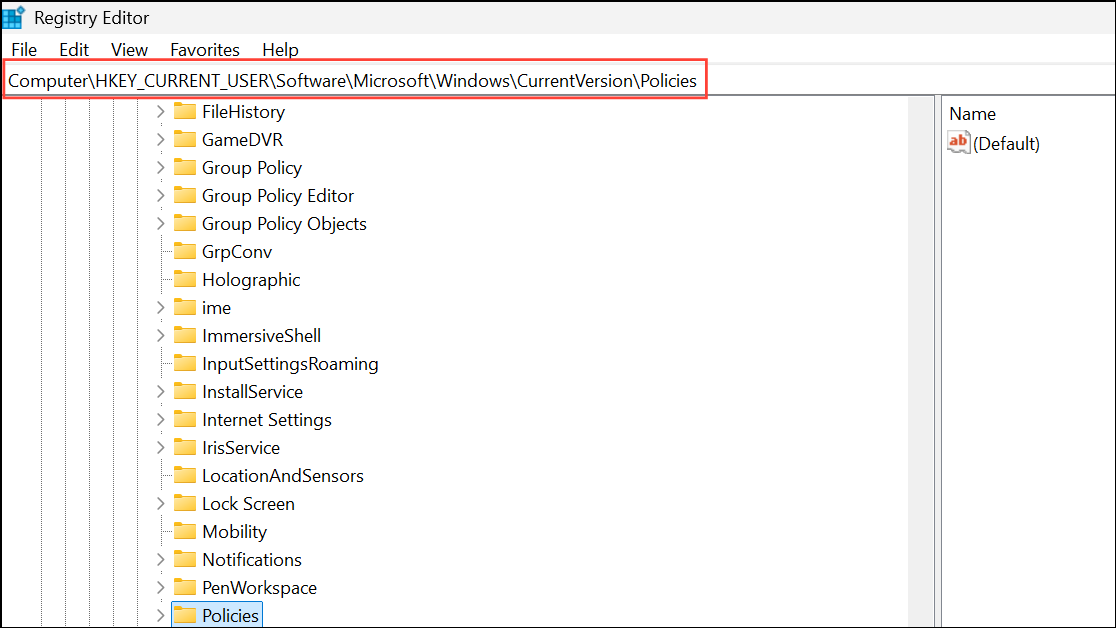The image size is (1116, 628).
Task: Expand the Notifications key
Action: (x=161, y=560)
